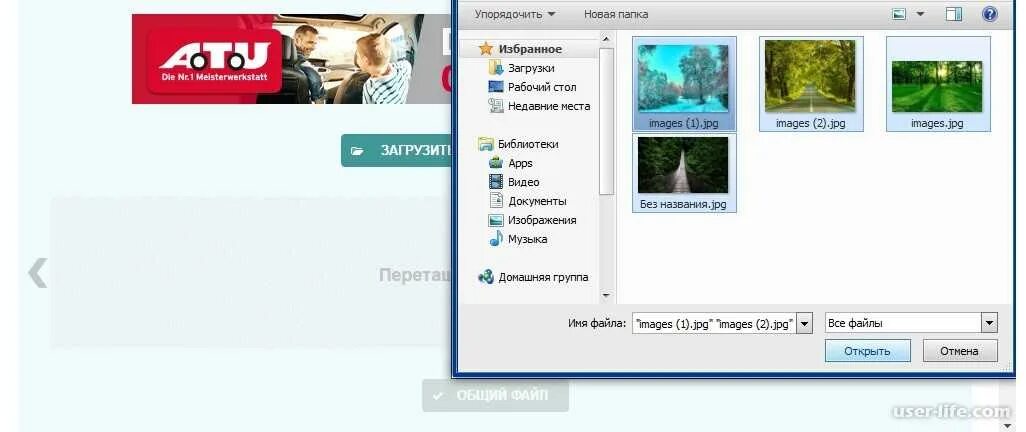Click the A.T.U advertisement banner

(292, 59)
